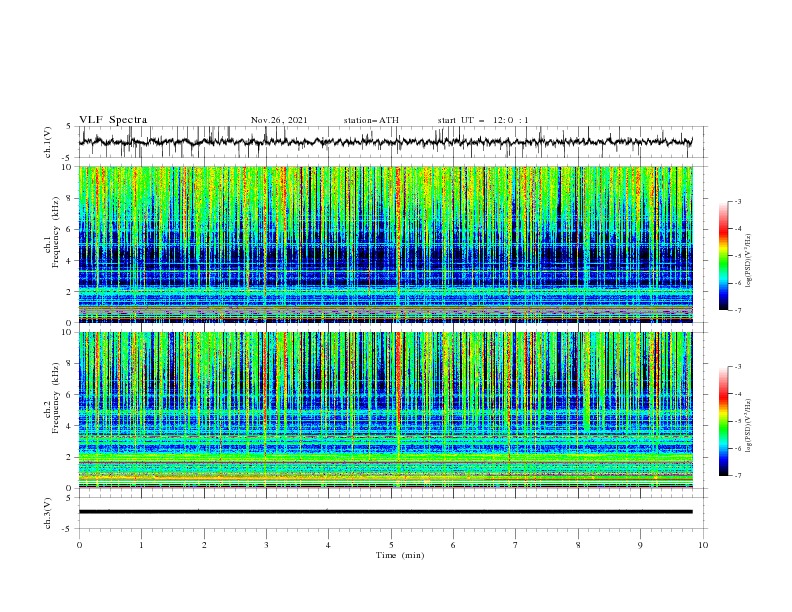Click the ch.1 Frequency (kHz) axis label
This screenshot has height=612, width=792.
click(x=52, y=232)
